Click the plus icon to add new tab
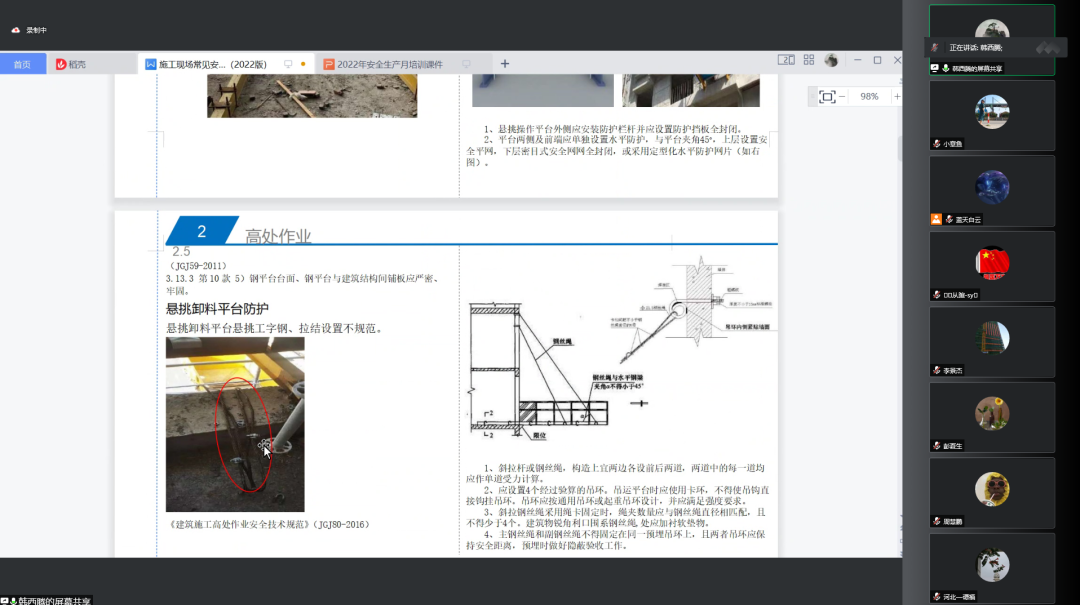Screen dimensions: 1080x605 point(505,64)
